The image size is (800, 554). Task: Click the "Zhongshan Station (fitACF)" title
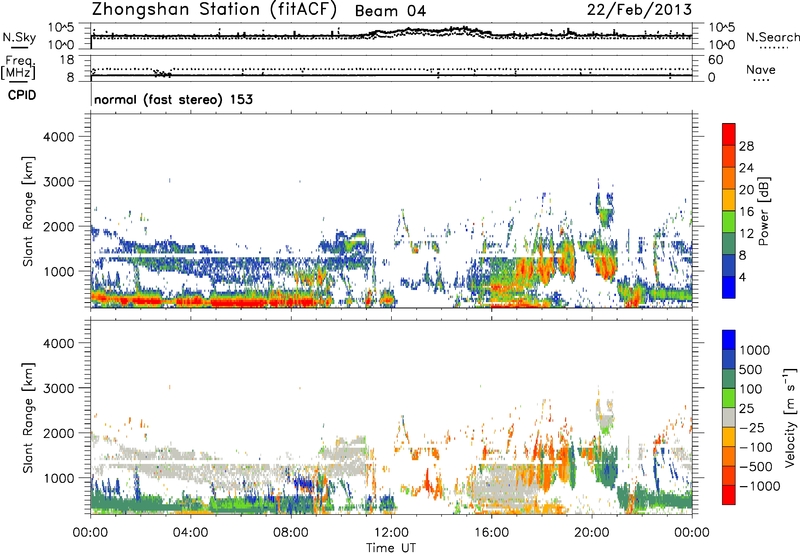[214, 10]
